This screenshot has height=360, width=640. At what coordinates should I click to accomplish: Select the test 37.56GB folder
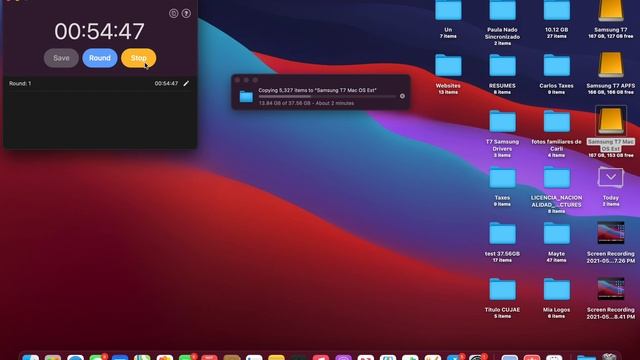click(x=502, y=233)
